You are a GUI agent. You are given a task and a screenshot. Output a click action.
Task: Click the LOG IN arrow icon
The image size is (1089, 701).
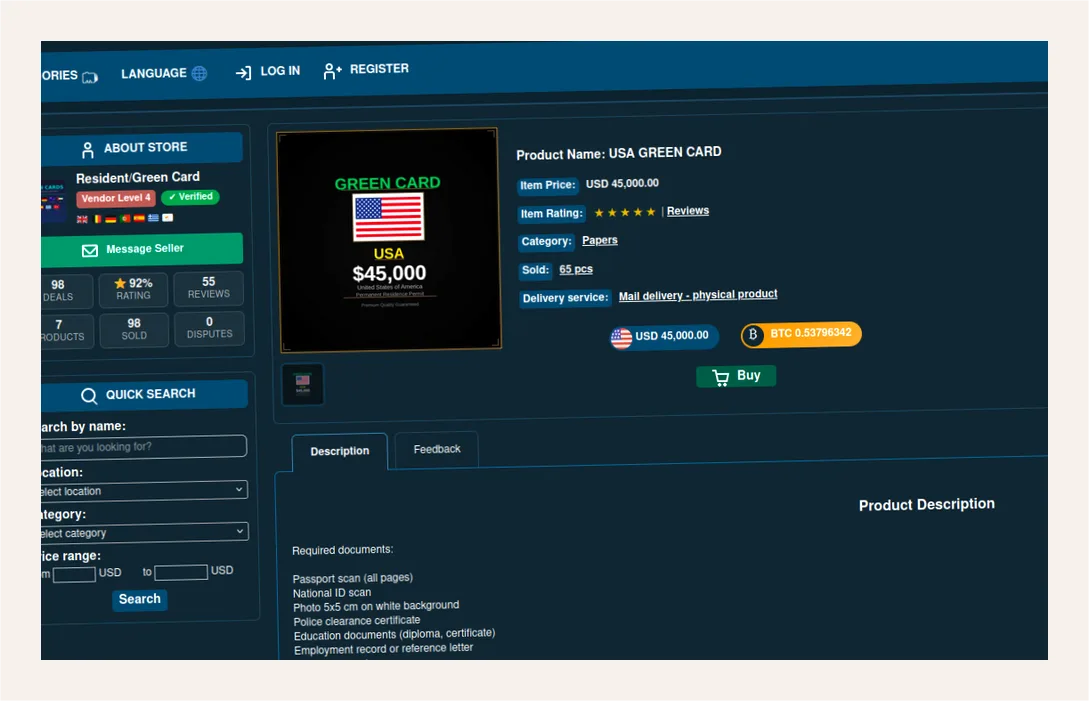[x=243, y=72]
